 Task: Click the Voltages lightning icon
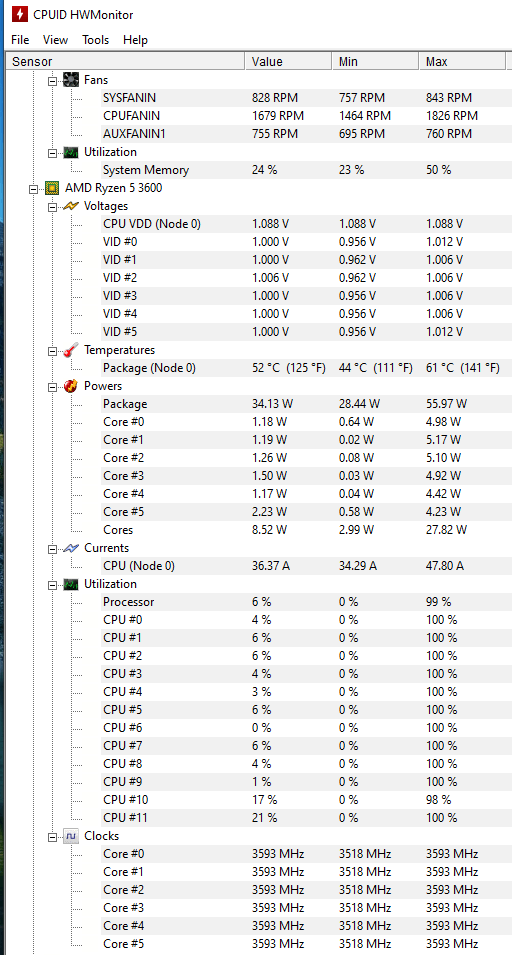click(71, 206)
